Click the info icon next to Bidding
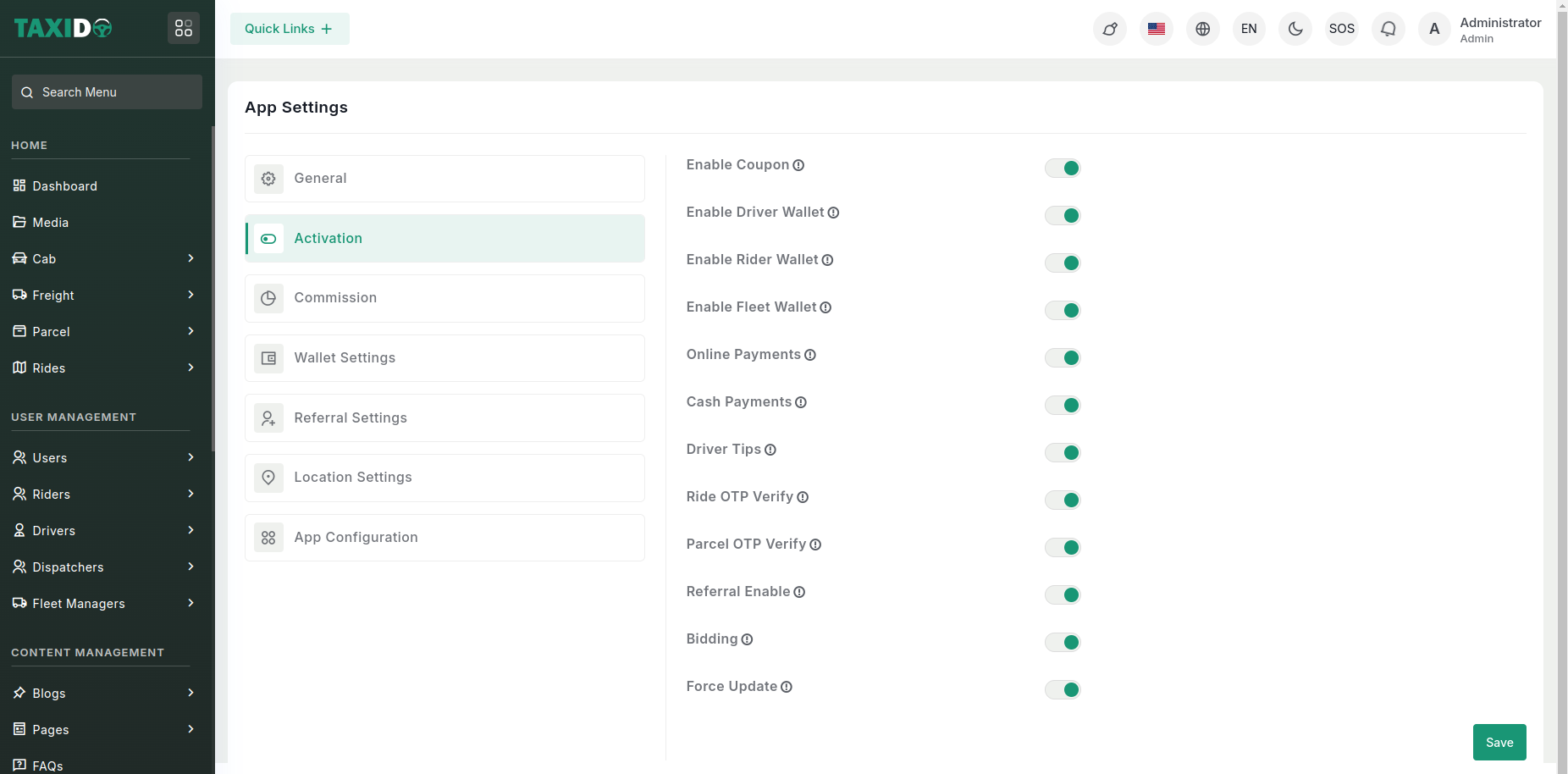Image resolution: width=1568 pixels, height=774 pixels. point(747,639)
